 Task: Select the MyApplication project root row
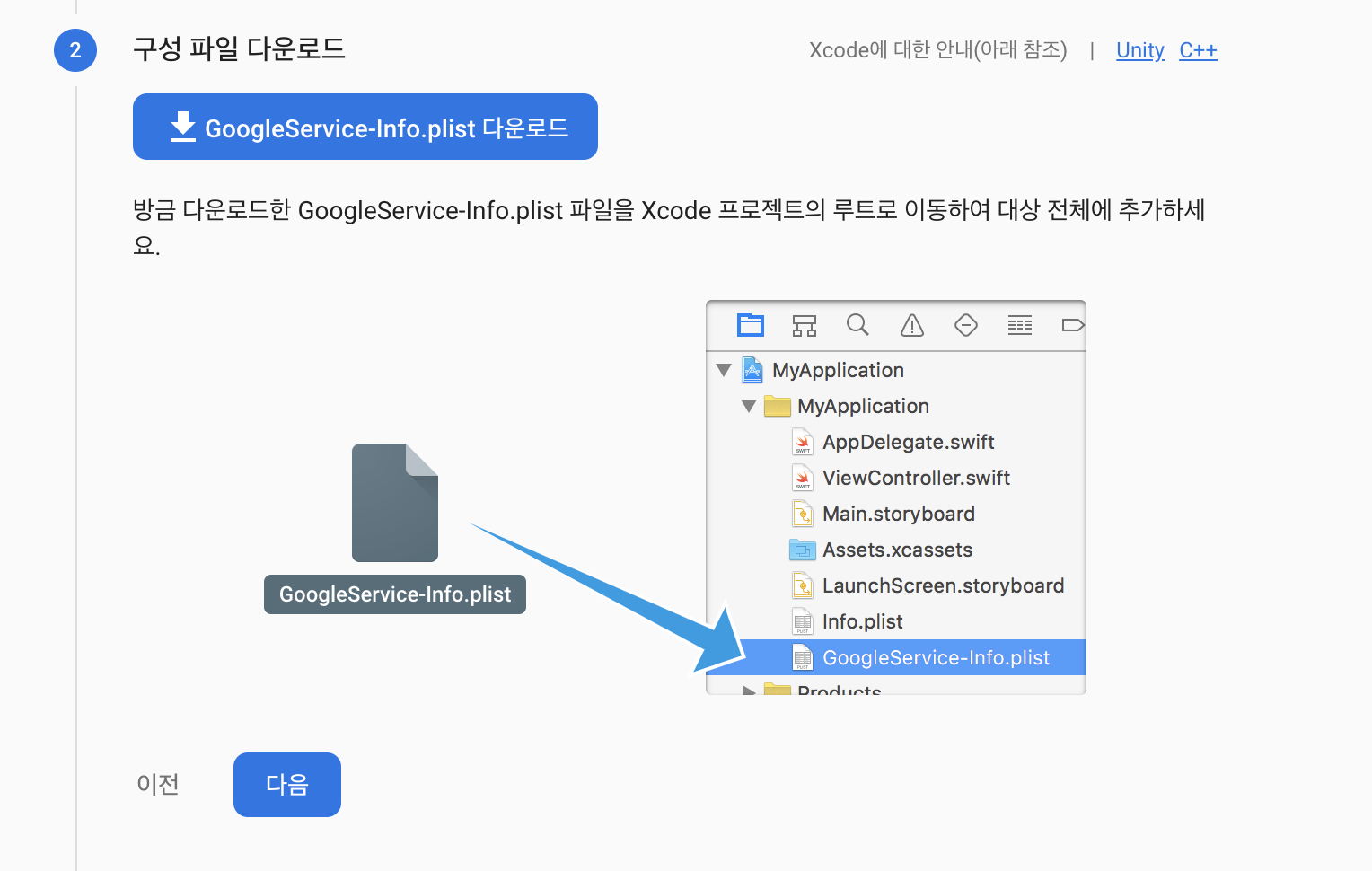pos(897,370)
